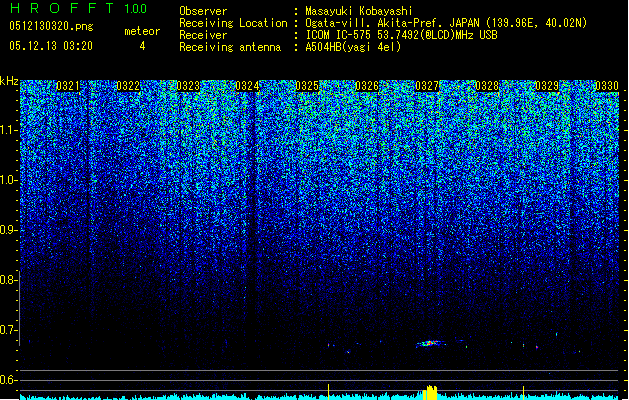
Task: Click the yellow signal peak in the power graph
Action: point(430,392)
